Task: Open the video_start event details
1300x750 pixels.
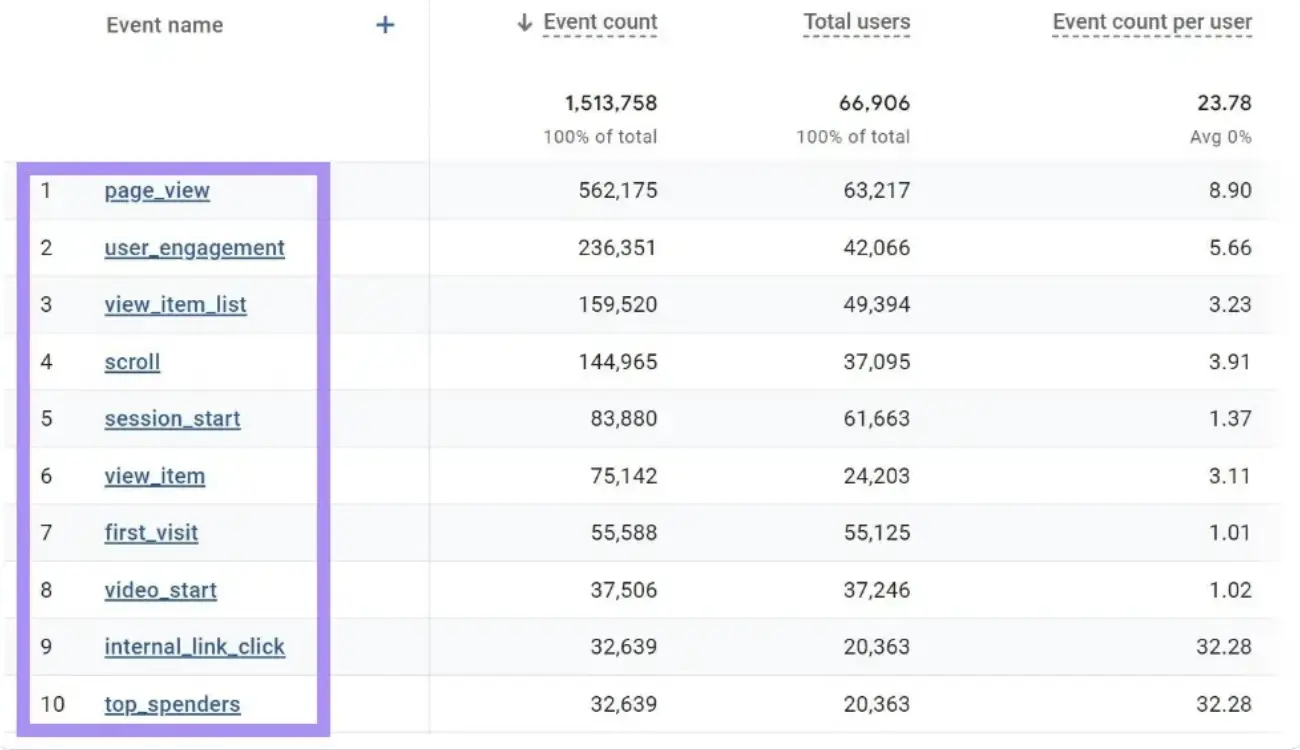Action: [161, 590]
